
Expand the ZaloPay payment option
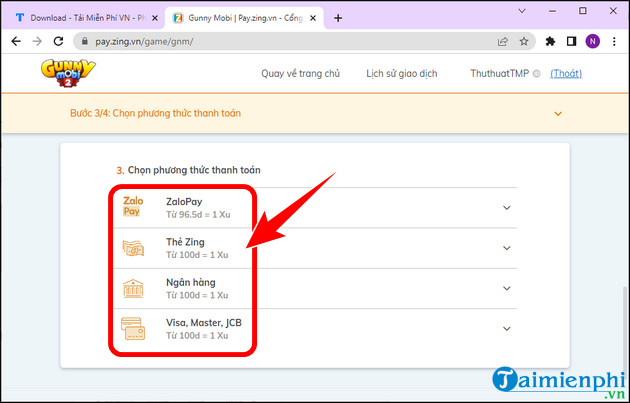coord(507,208)
